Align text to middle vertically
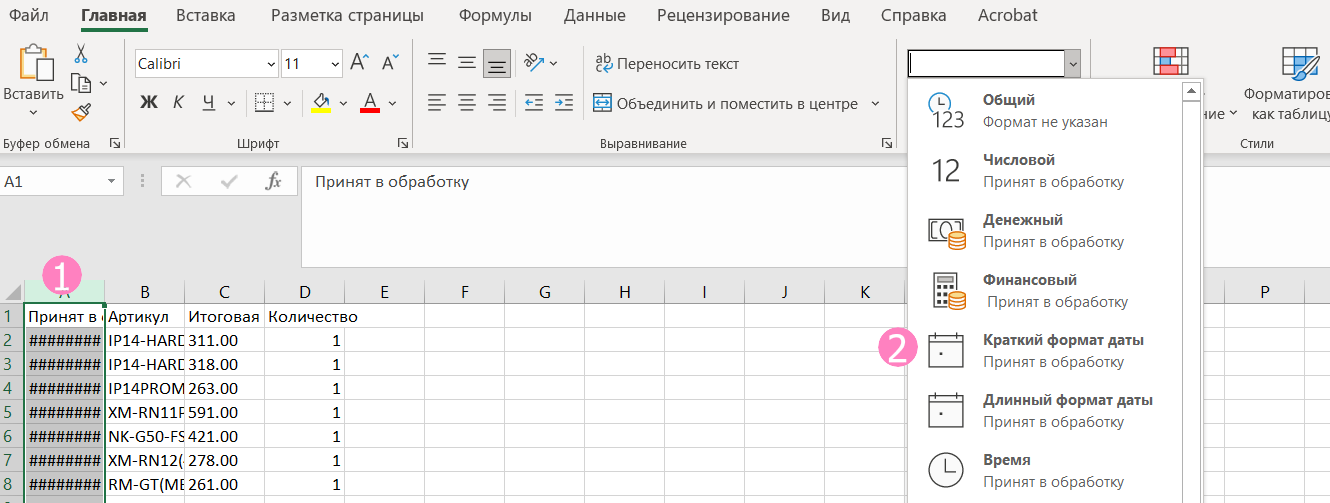The width and height of the screenshot is (1330, 503). tap(466, 62)
